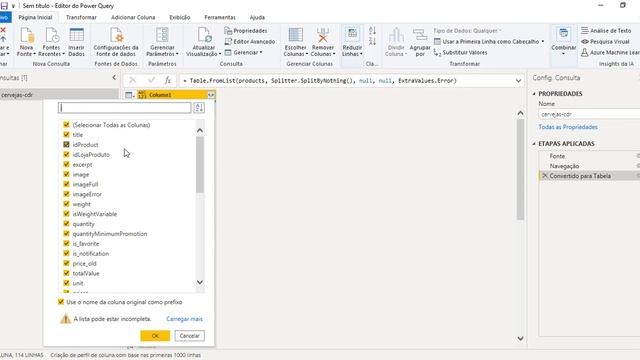Image resolution: width=640 pixels, height=360 pixels.
Task: Open Propriedades in the Consulta group
Action: (246, 31)
